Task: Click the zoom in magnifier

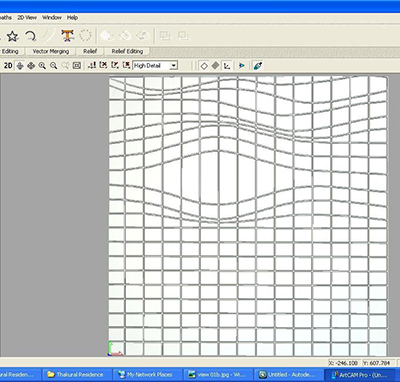Action: point(42,66)
